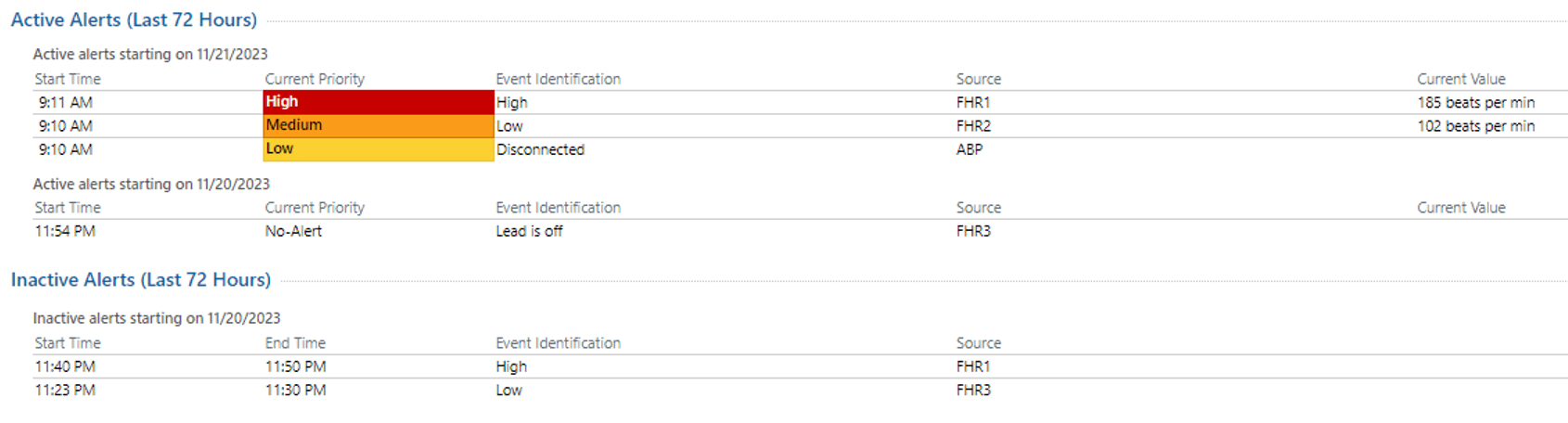Image resolution: width=1568 pixels, height=423 pixels.
Task: Click the 11:30 PM end time
Action: [x=295, y=390]
